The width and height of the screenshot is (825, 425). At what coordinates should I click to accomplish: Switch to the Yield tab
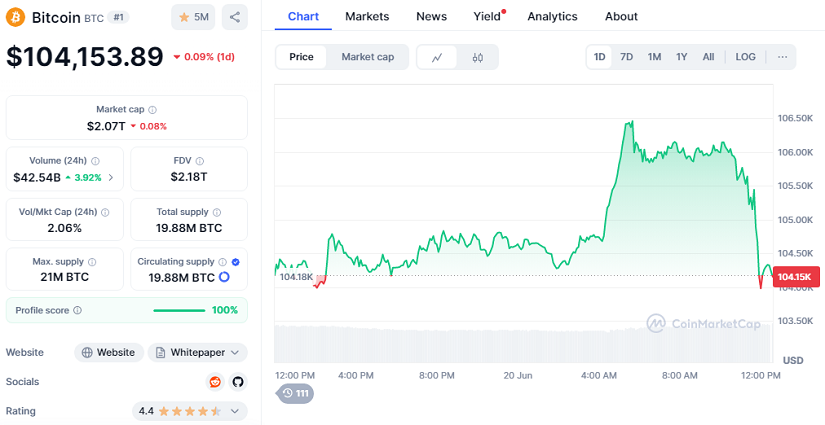click(x=487, y=16)
